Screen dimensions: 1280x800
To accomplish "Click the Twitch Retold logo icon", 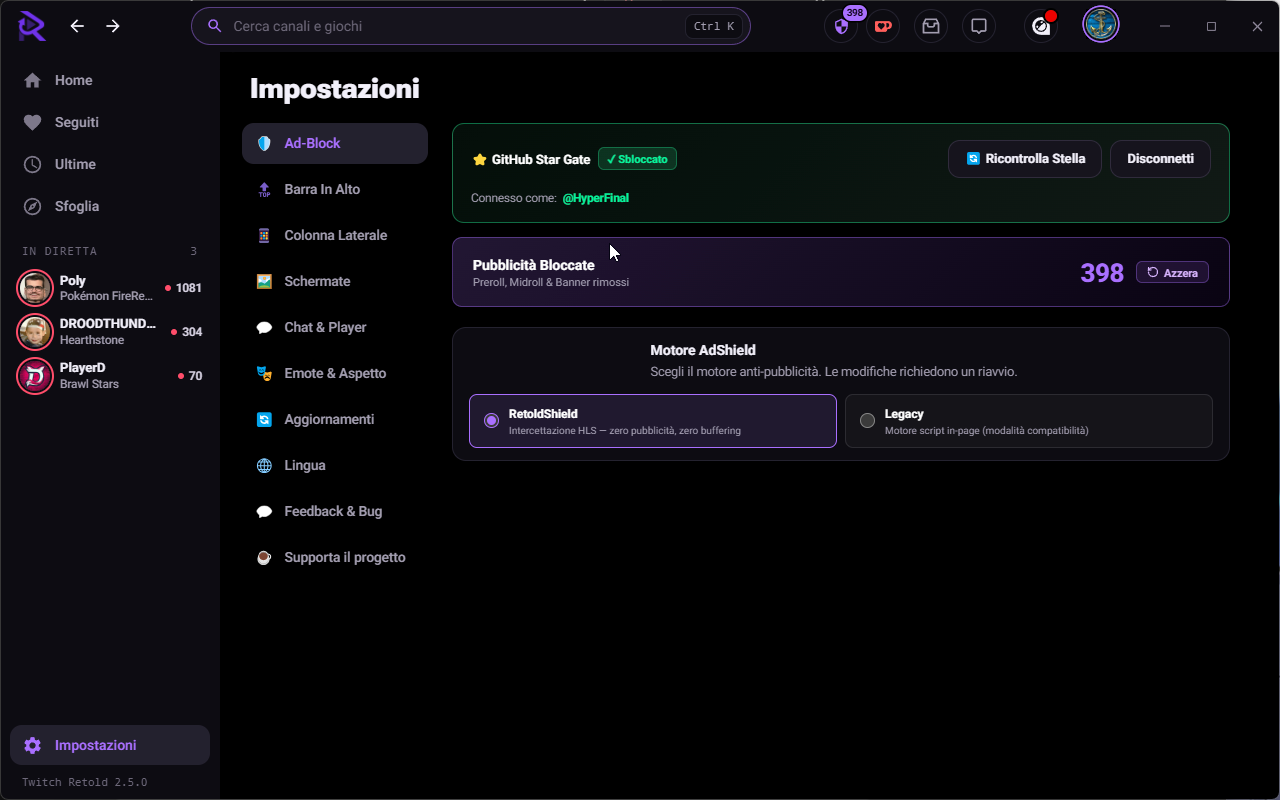I will pyautogui.click(x=31, y=26).
